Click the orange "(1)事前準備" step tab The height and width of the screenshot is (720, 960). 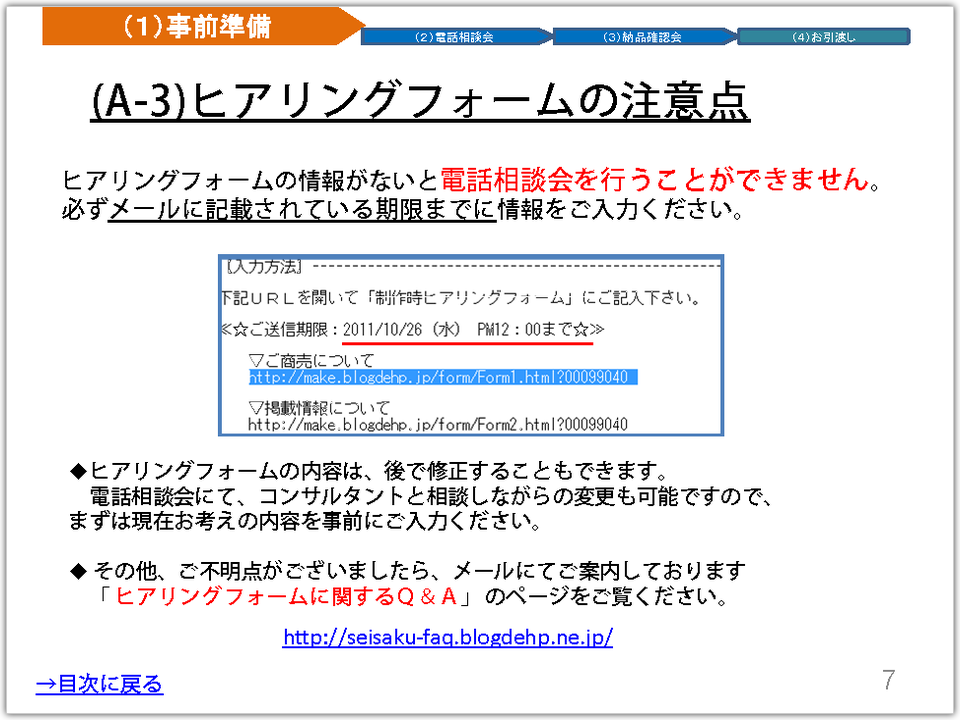point(195,26)
